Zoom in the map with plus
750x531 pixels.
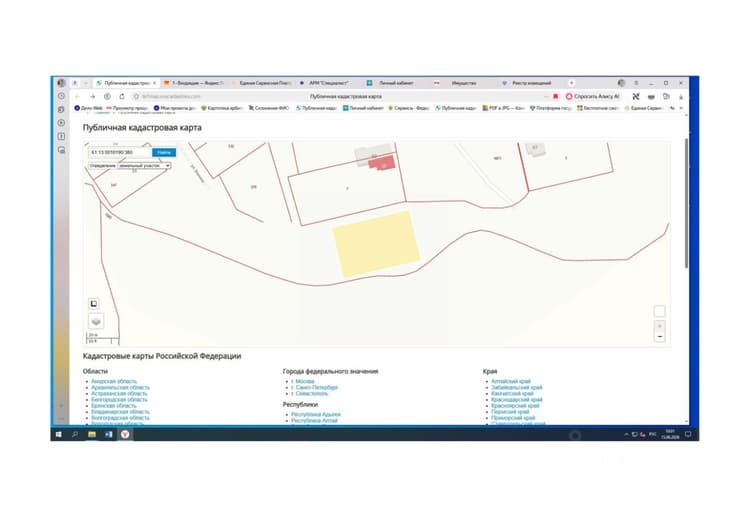click(x=660, y=326)
